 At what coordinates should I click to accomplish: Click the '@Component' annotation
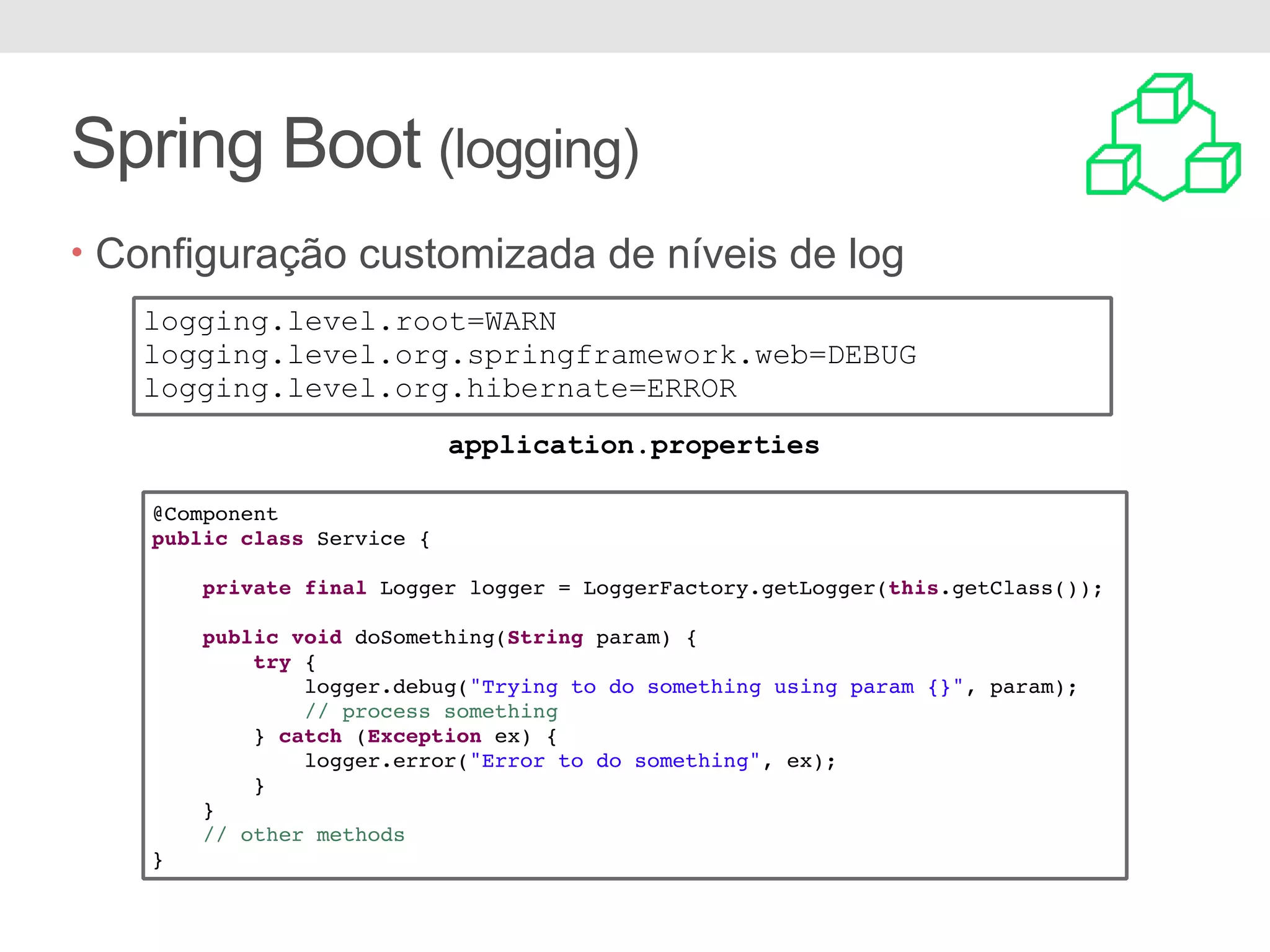[215, 514]
